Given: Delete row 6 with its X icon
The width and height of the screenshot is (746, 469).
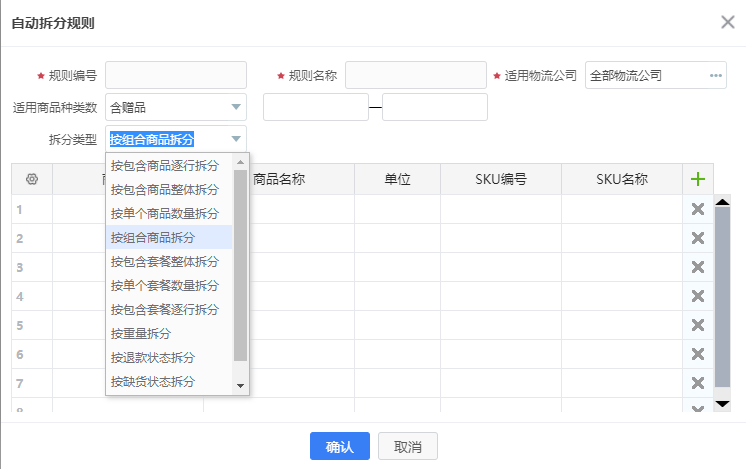Looking at the screenshot, I should tap(697, 354).
